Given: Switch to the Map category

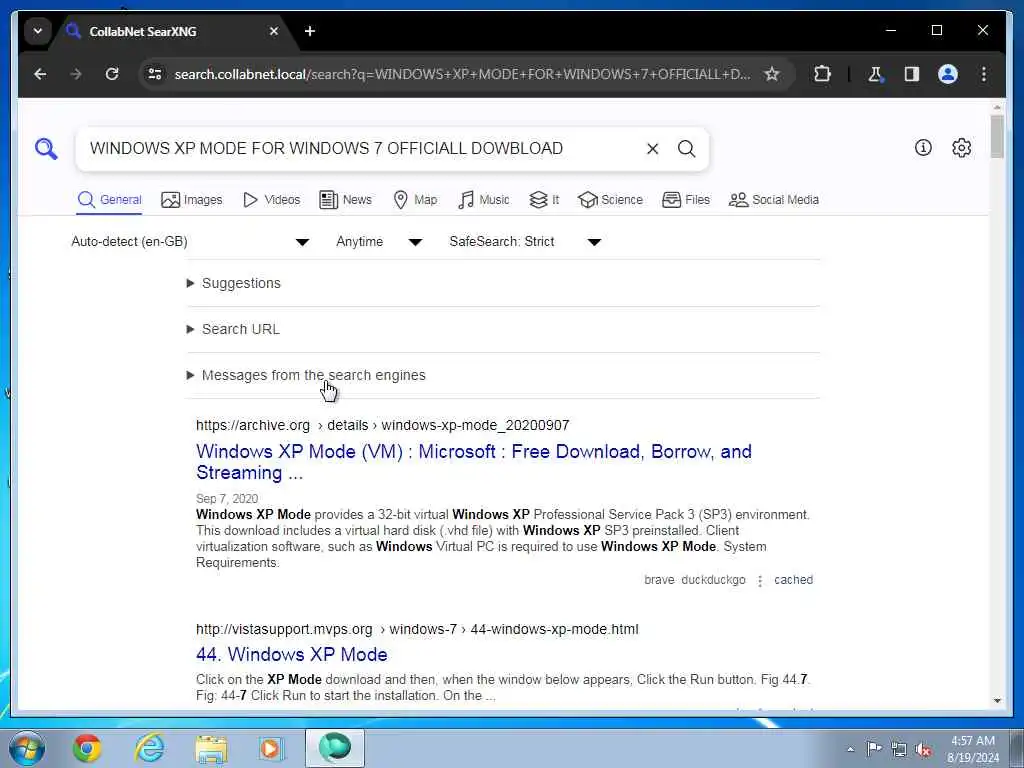Looking at the screenshot, I should [415, 200].
